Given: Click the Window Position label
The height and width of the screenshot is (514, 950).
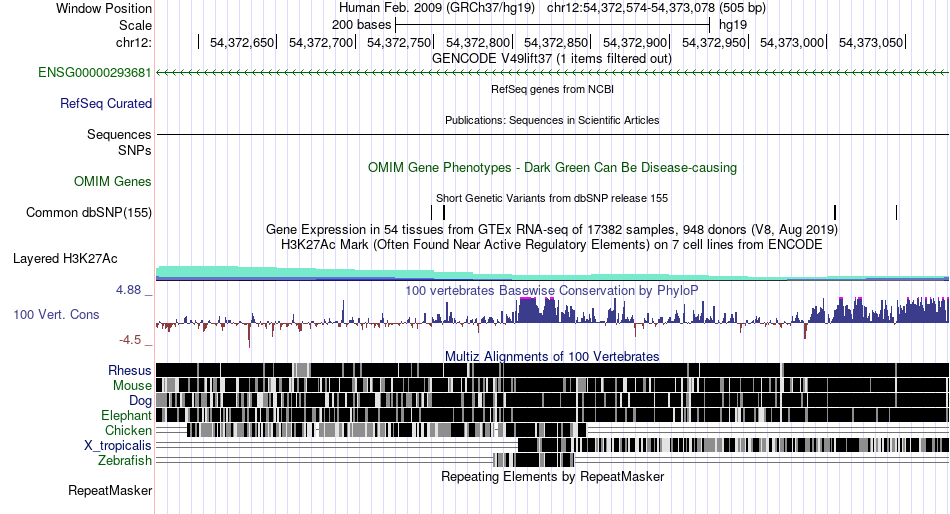Looking at the screenshot, I should [104, 8].
